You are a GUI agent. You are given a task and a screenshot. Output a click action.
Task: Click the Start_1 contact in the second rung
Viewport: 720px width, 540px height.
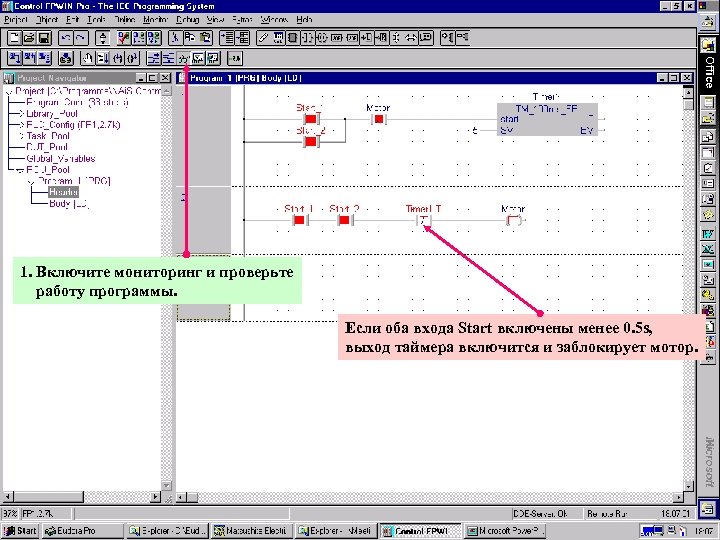pyautogui.click(x=299, y=220)
